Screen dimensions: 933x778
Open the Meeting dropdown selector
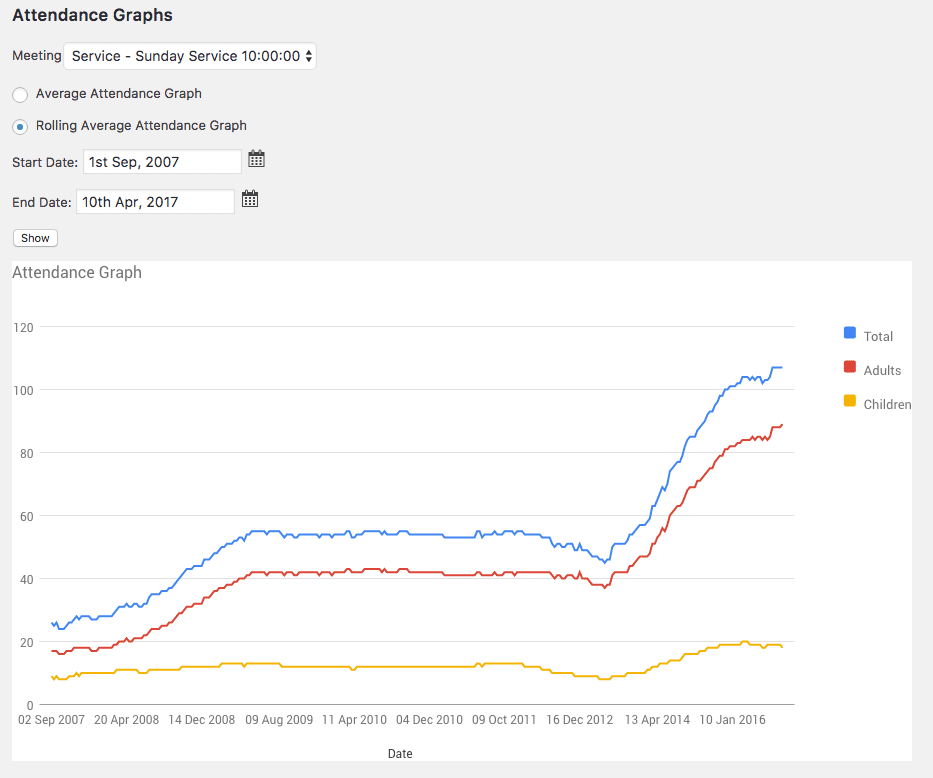pos(190,56)
